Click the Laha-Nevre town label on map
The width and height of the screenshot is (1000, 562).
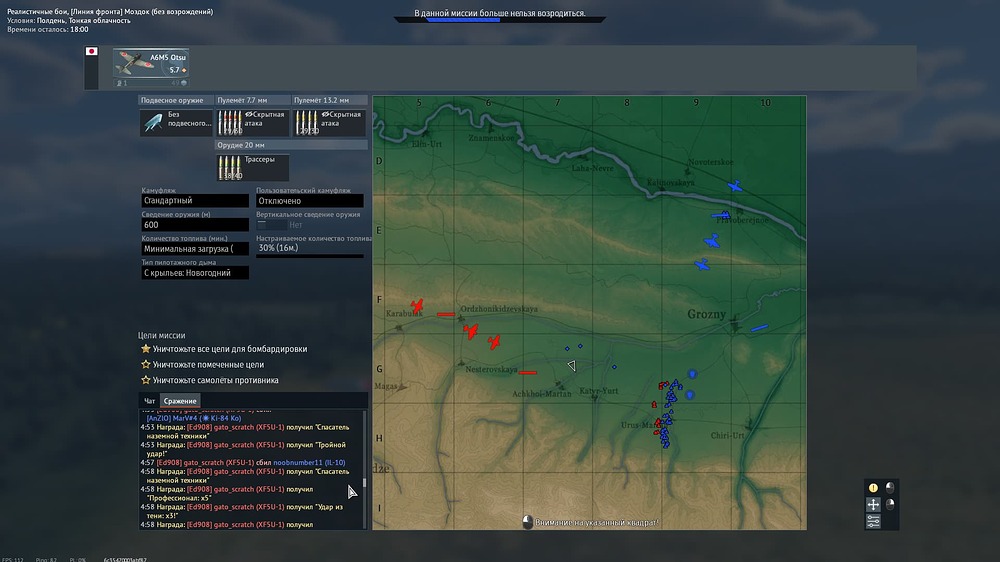[592, 168]
